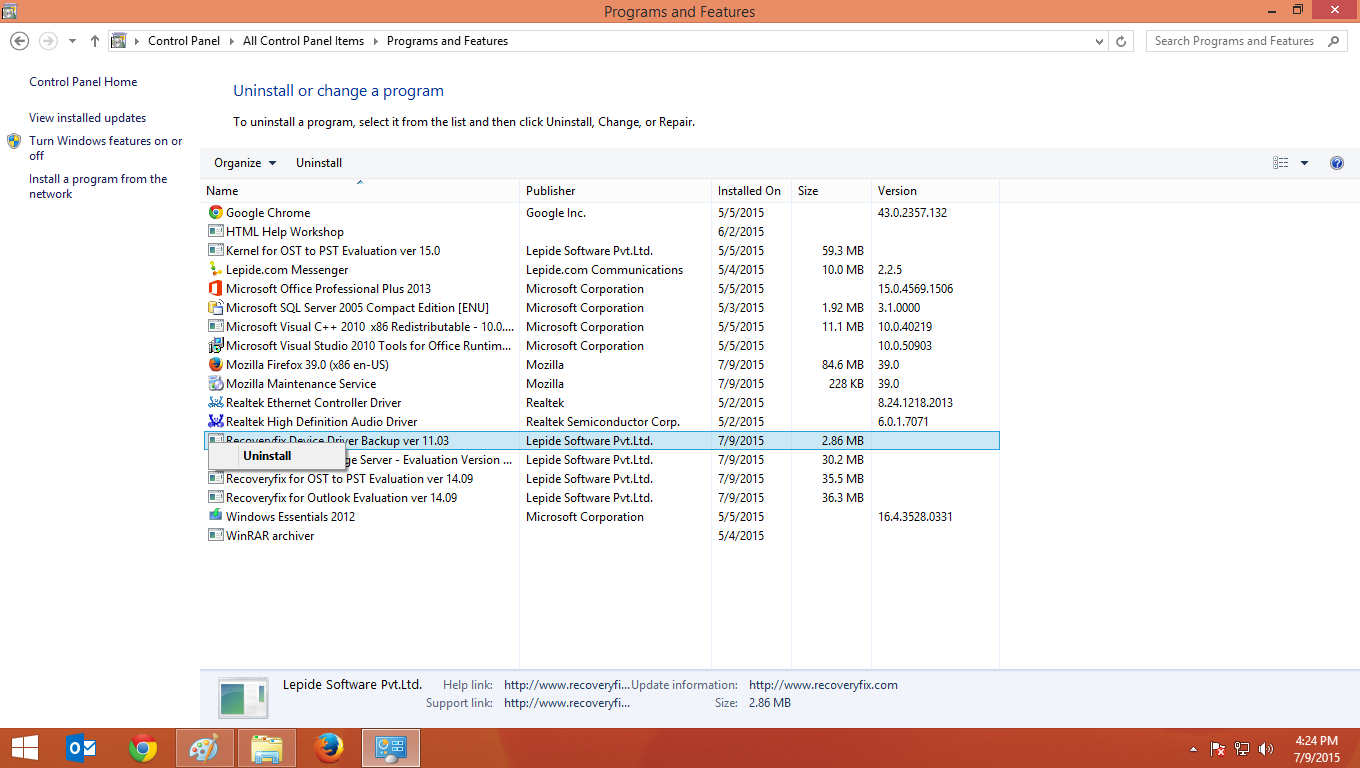Go up one level with Up arrow

(x=95, y=41)
